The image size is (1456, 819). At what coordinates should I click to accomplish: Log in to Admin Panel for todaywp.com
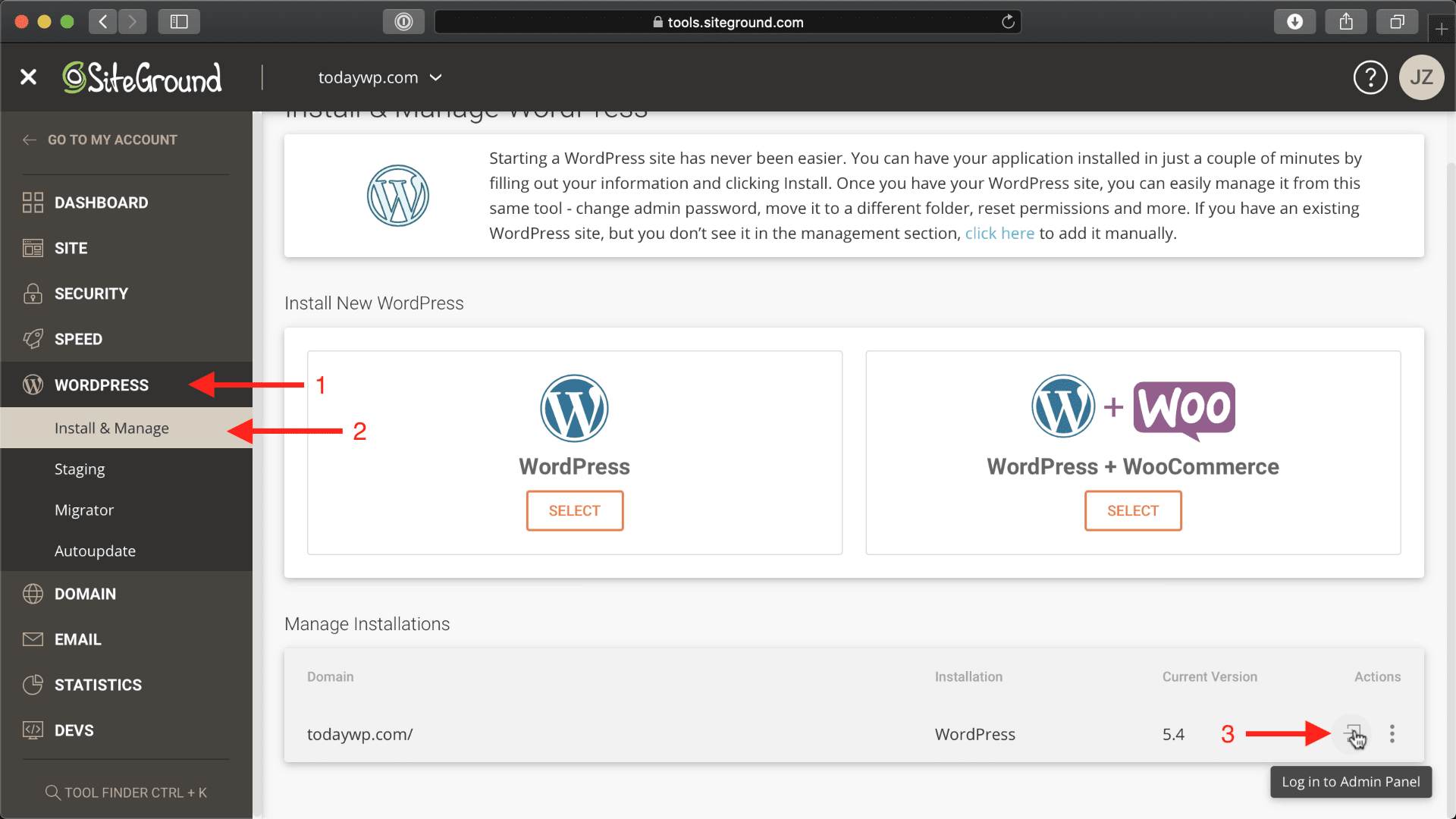point(1353,733)
